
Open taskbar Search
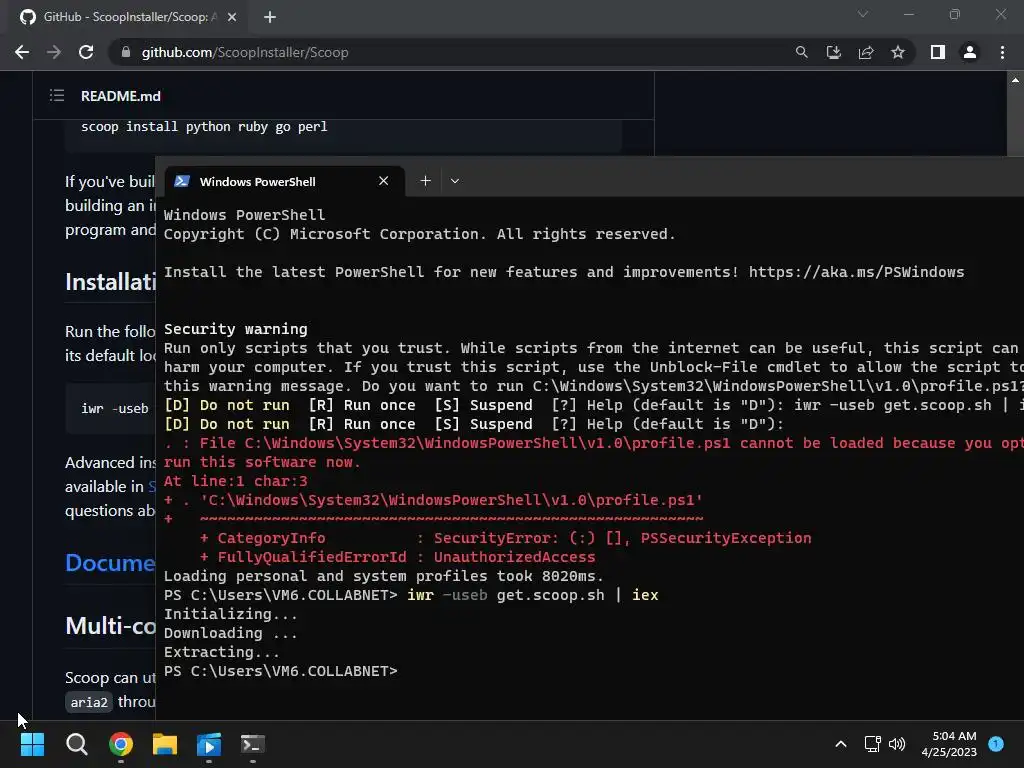click(76, 744)
